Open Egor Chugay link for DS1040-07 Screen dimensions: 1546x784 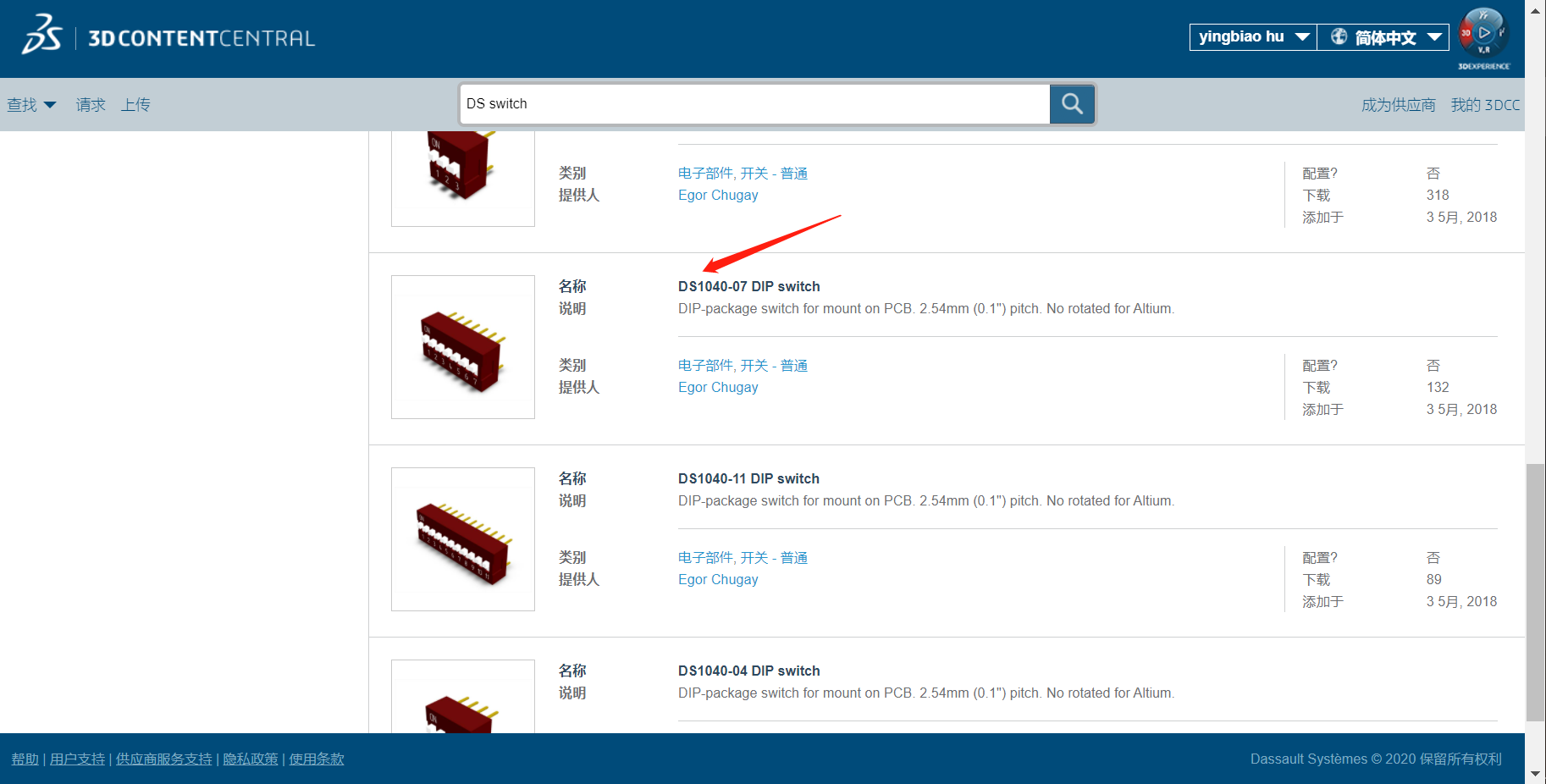[x=718, y=387]
